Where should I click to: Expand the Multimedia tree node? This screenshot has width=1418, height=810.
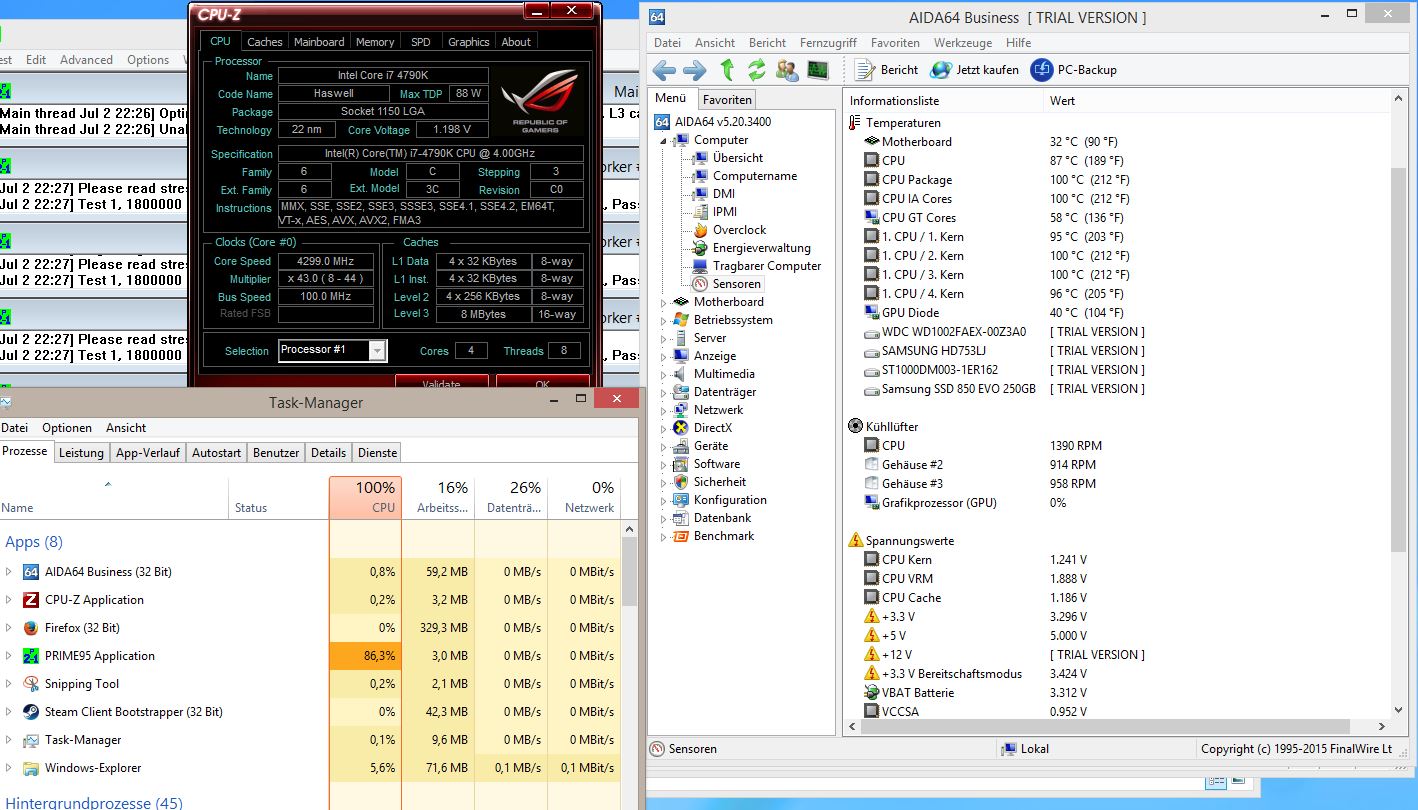tap(663, 374)
